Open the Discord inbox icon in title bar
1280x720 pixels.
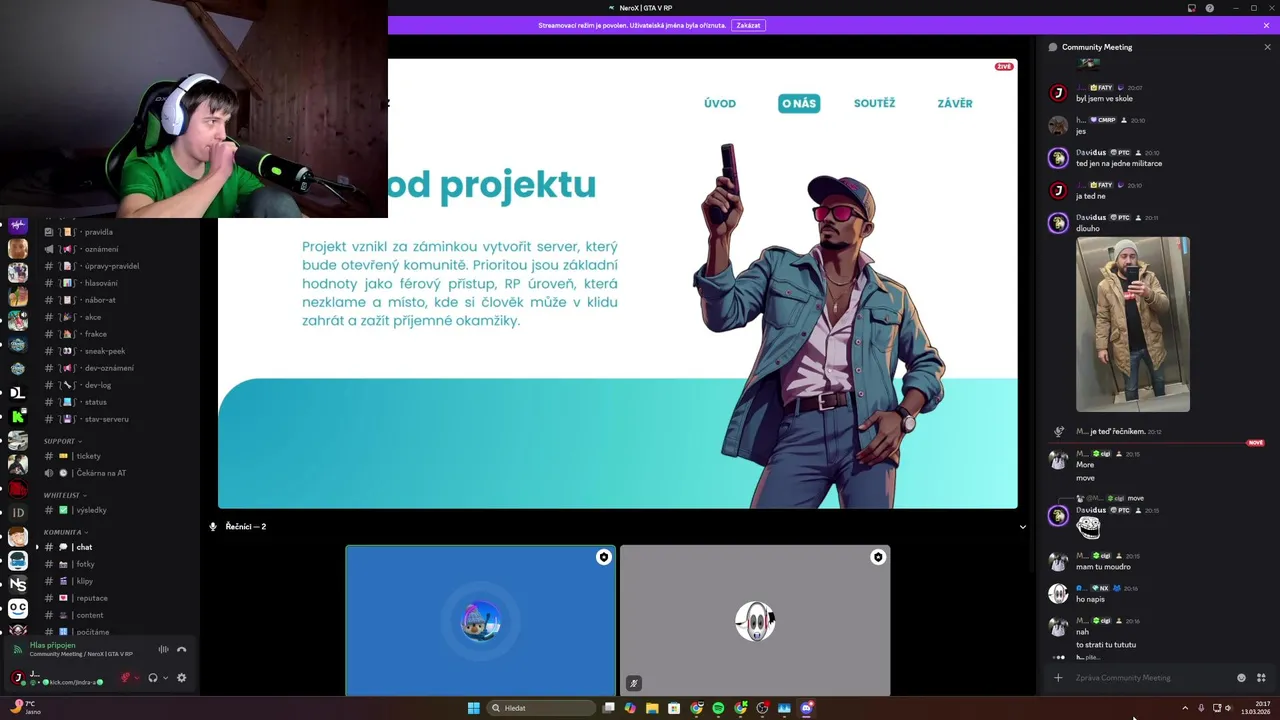click(x=1192, y=8)
